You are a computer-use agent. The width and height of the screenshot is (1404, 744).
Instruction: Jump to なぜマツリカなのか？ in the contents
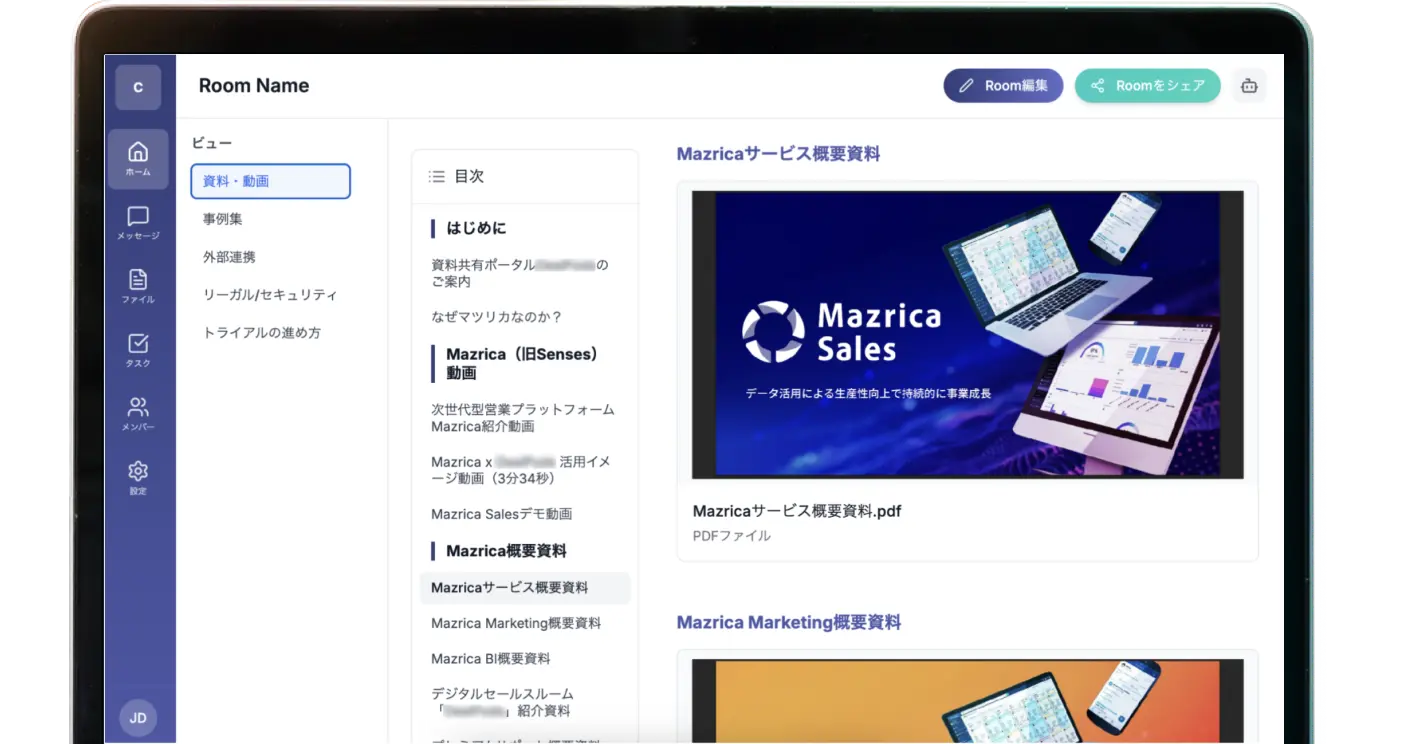[497, 317]
